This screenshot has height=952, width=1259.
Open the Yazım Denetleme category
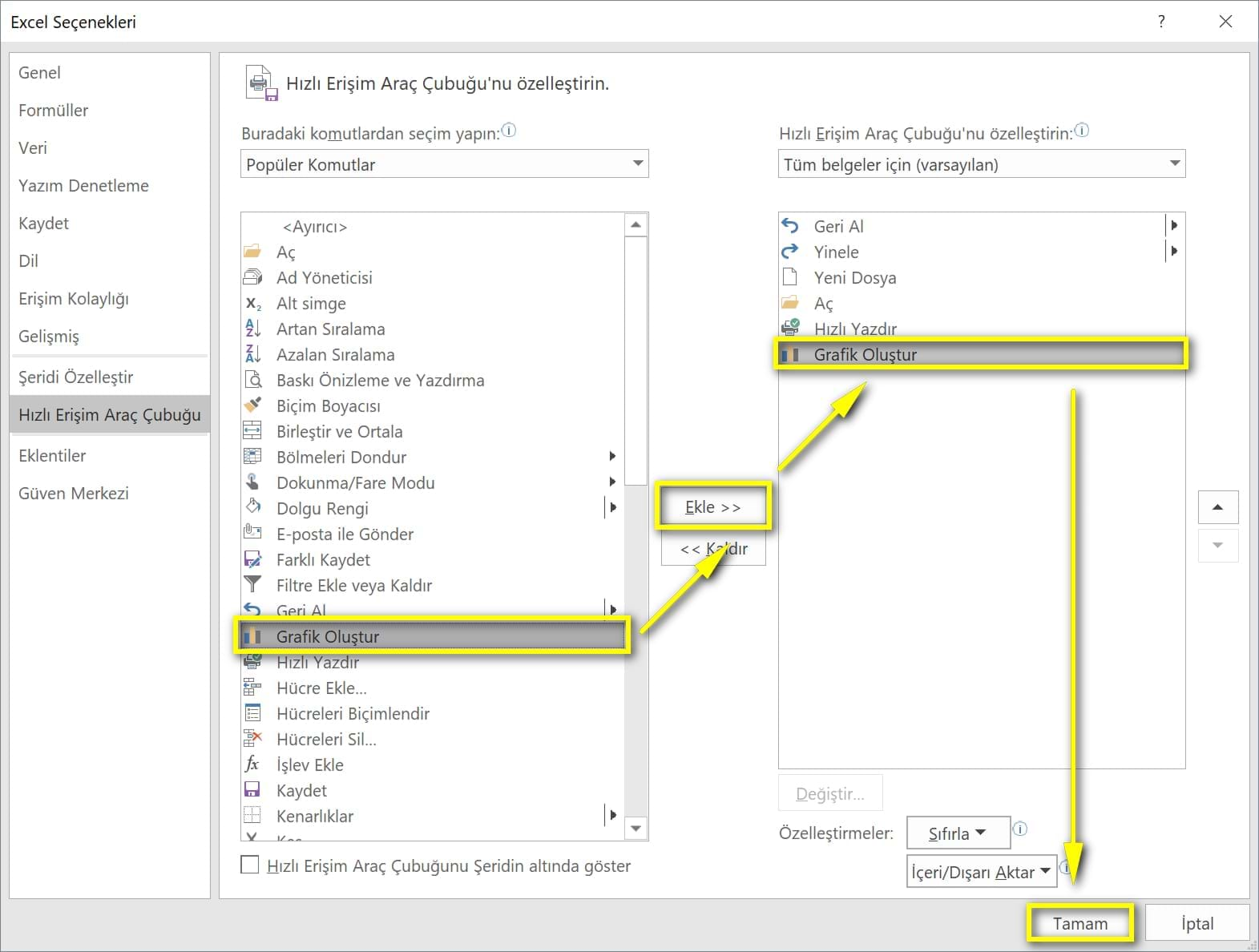click(110, 185)
